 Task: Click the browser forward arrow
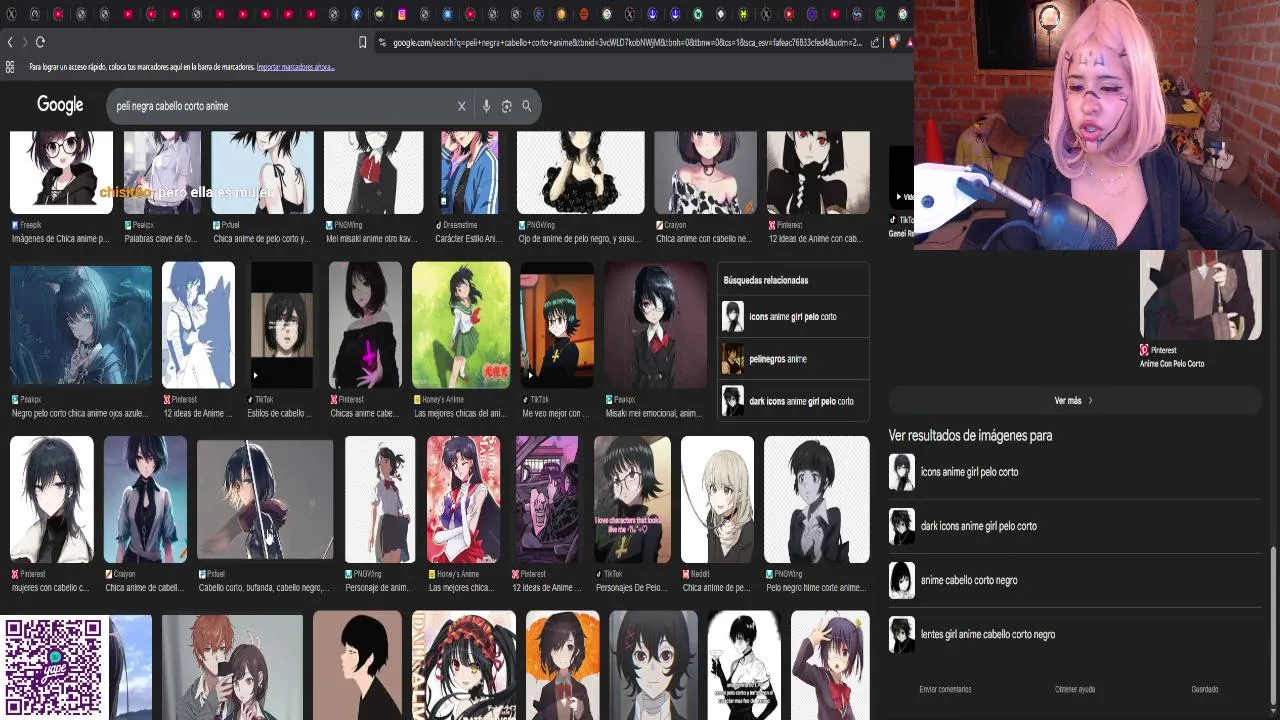[x=23, y=42]
